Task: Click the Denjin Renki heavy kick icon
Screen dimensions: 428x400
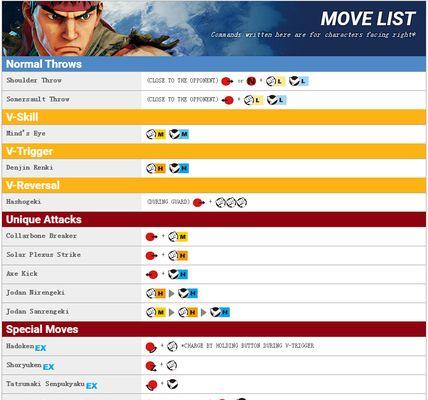Action: tap(179, 168)
